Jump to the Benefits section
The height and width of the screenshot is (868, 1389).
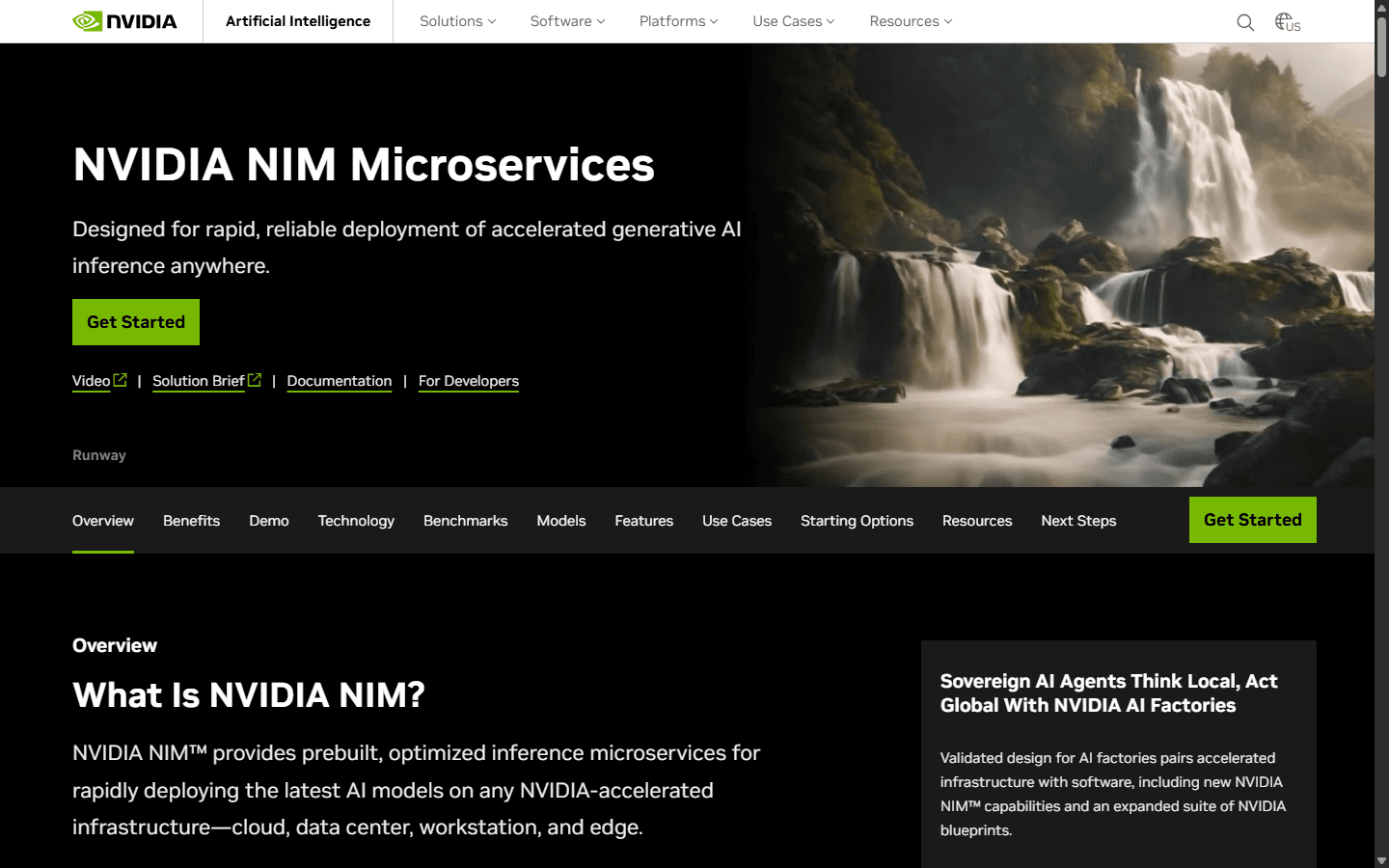[191, 521]
